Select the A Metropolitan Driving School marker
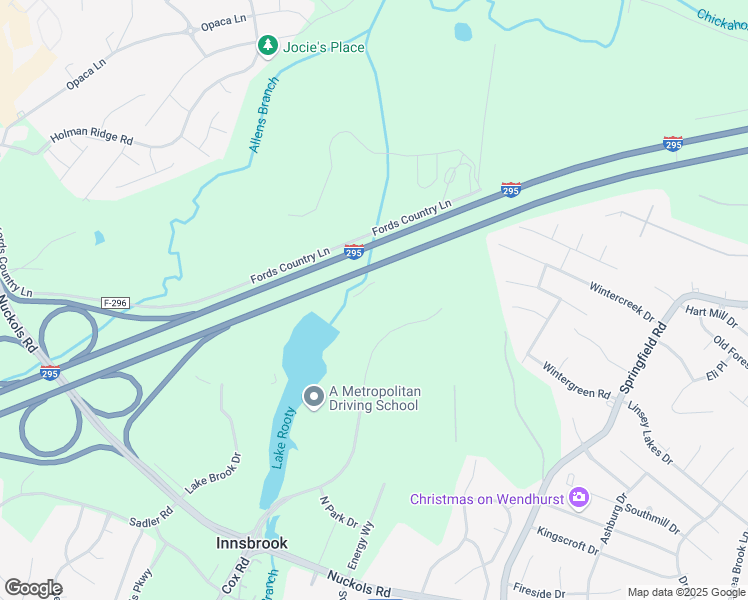Viewport: 748px width, 600px height. coord(314,397)
